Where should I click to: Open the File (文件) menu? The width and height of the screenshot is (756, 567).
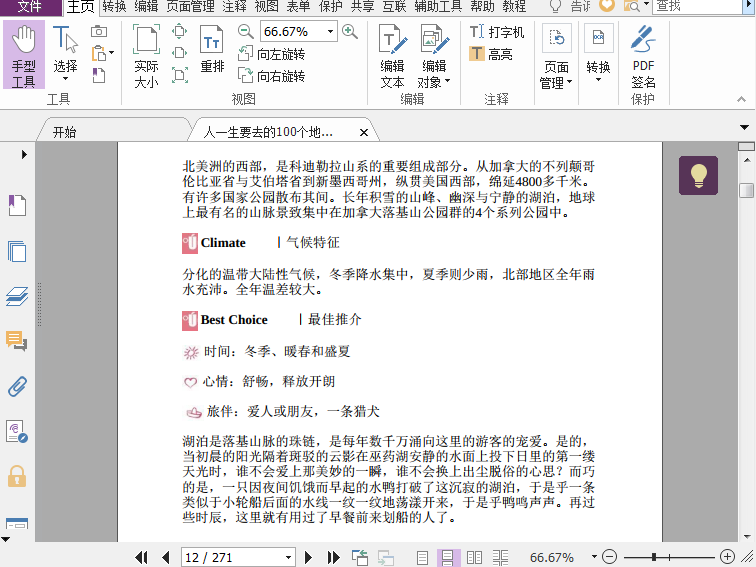pos(30,7)
